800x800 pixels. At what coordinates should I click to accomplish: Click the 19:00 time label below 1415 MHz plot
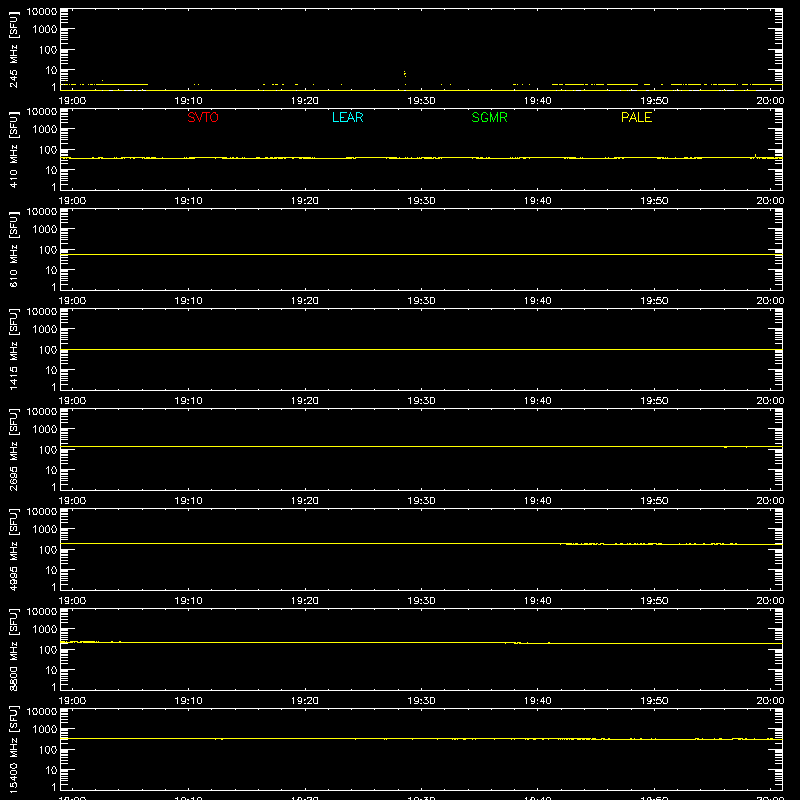pos(72,401)
